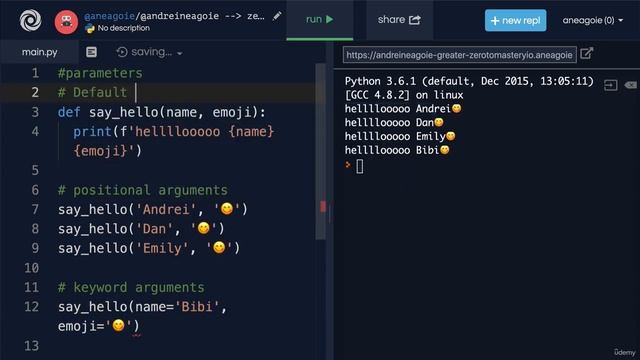Image resolution: width=640 pixels, height=360 pixels.
Task: Click the '[GCC 4.8.2] on linux' console line
Action: coord(404,95)
